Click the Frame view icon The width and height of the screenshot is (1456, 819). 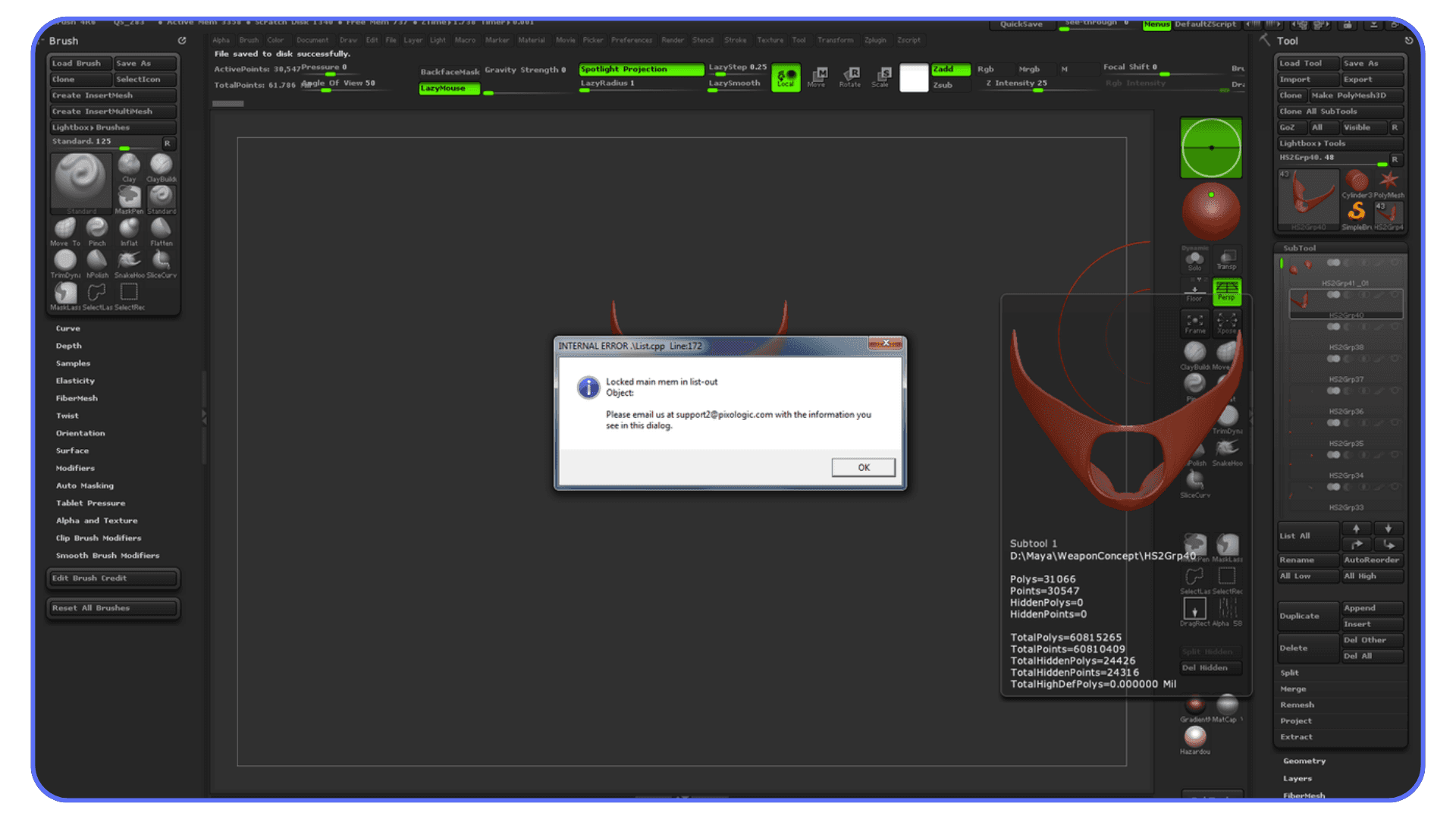coord(1195,322)
